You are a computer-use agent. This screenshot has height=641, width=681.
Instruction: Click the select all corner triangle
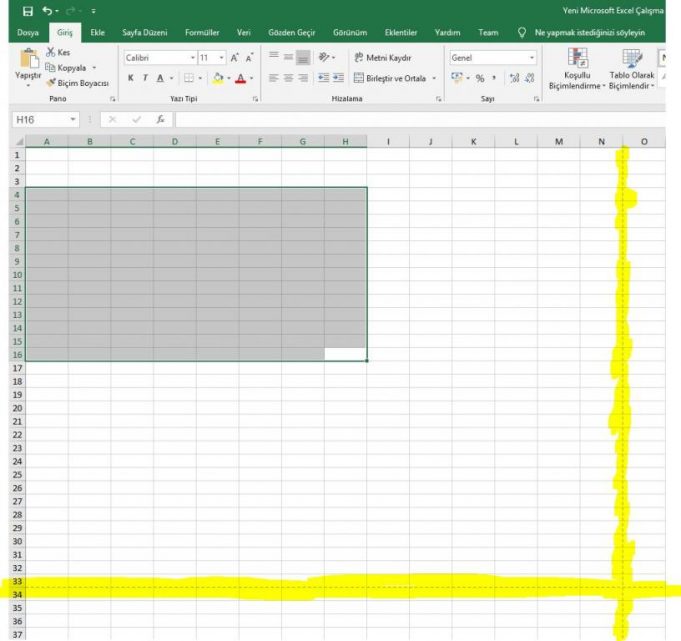19,142
